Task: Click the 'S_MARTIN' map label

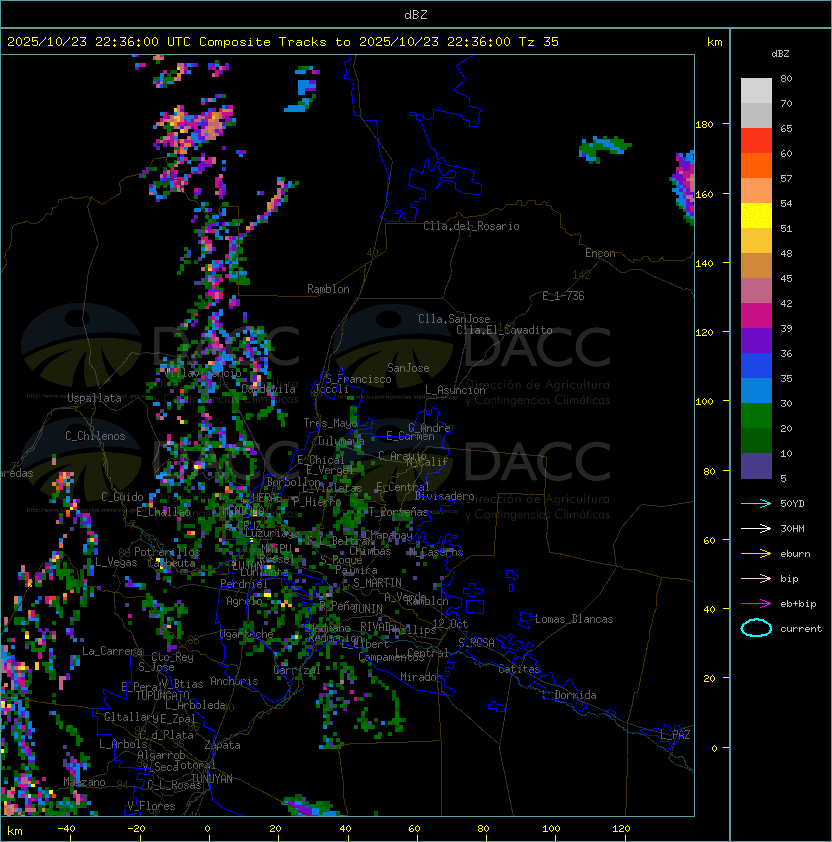Action: (x=377, y=583)
